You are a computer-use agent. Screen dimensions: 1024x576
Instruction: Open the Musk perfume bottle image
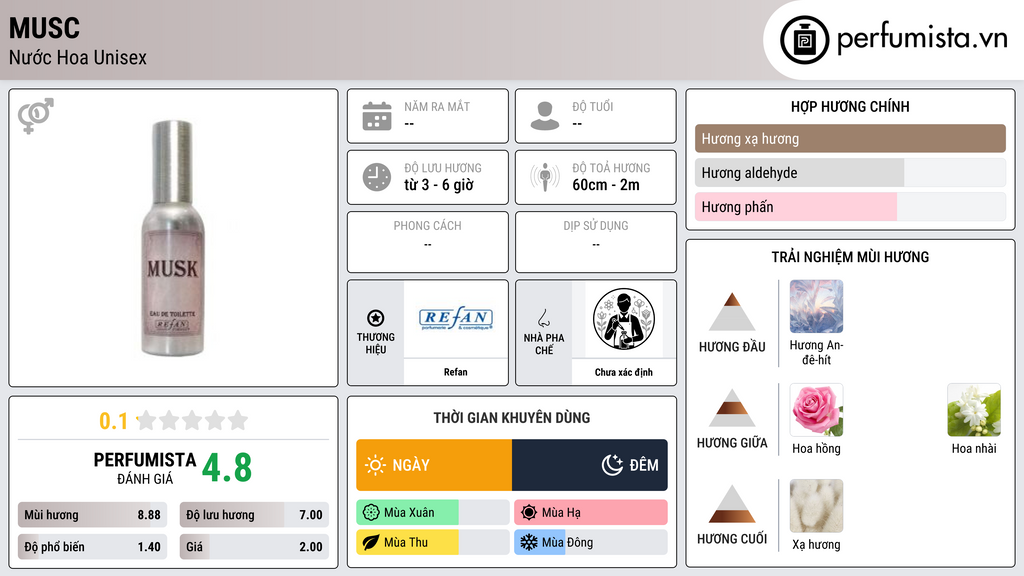tap(172, 238)
